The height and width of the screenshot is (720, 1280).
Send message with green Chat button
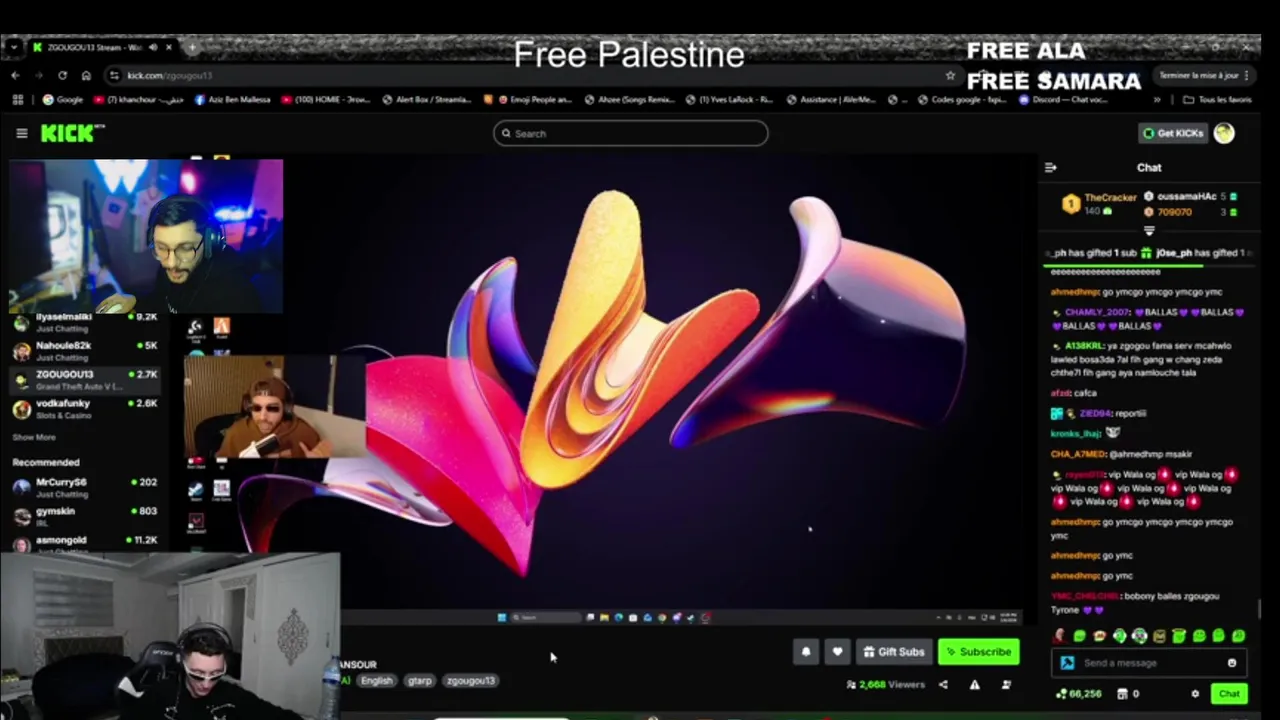[1229, 694]
